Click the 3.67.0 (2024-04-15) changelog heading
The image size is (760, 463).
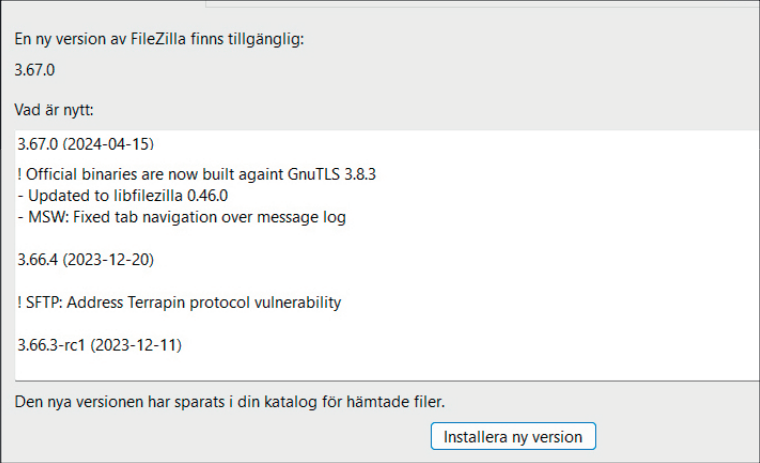pos(86,143)
